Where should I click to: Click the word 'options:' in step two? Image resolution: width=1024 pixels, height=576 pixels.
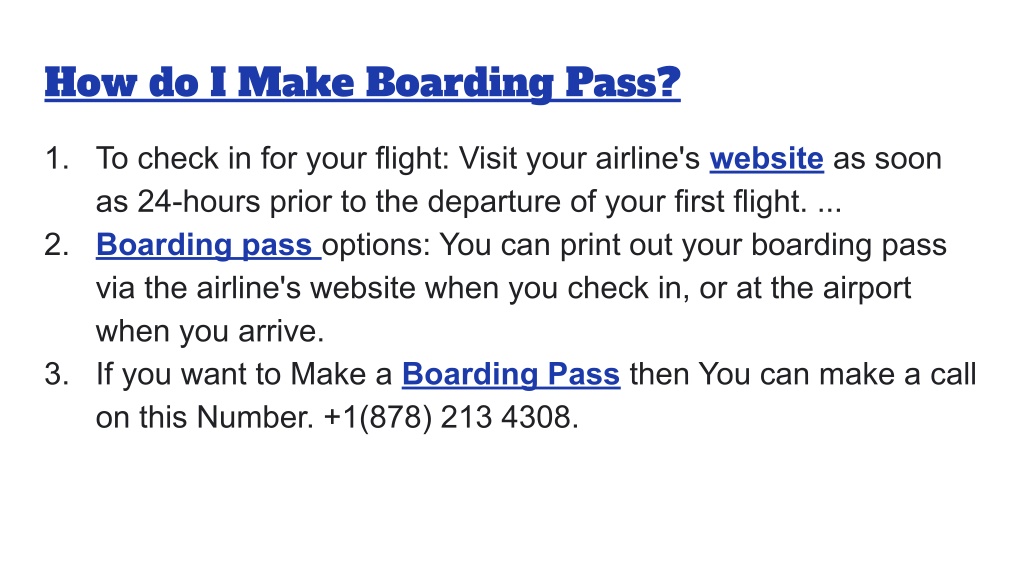coord(376,245)
